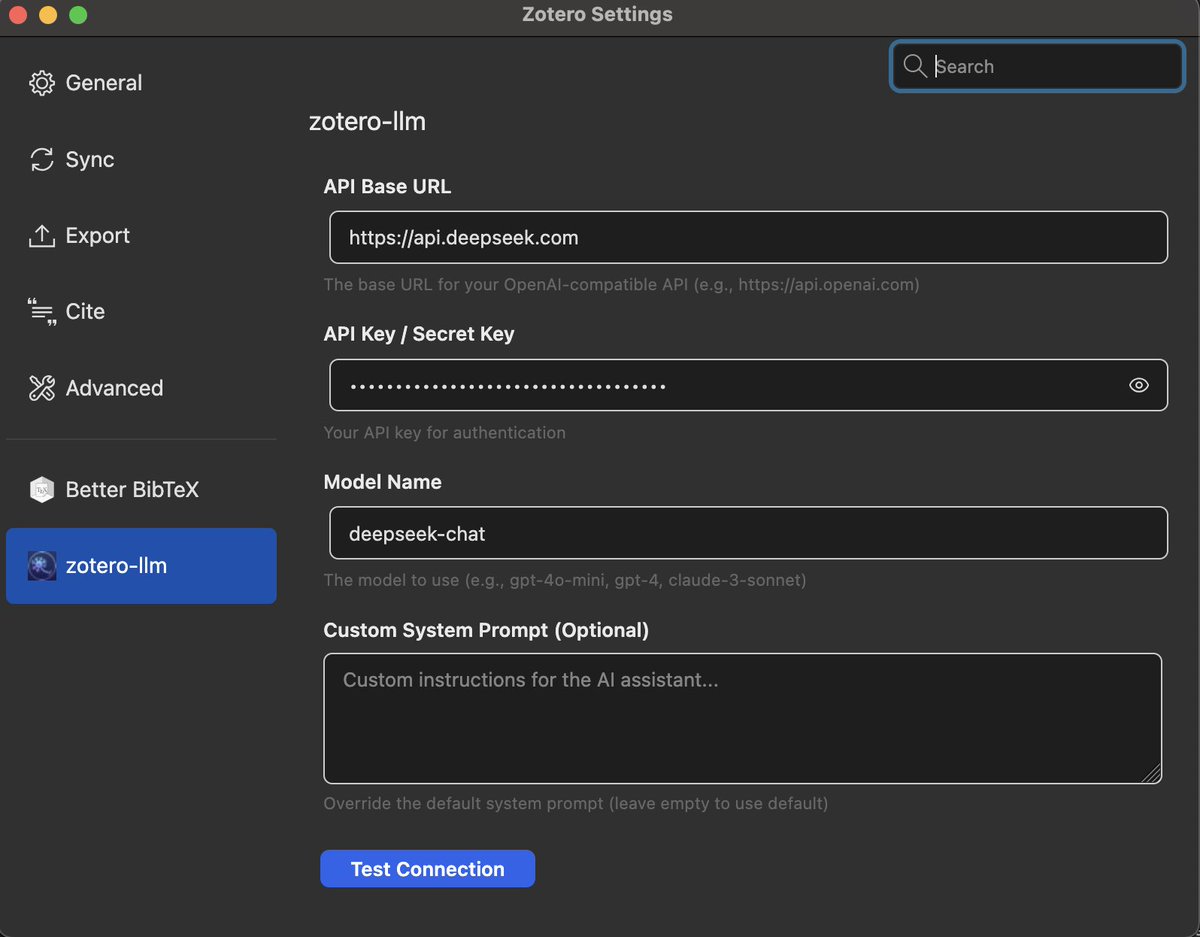Click the Model Name label
1200x937 pixels.
tap(383, 482)
